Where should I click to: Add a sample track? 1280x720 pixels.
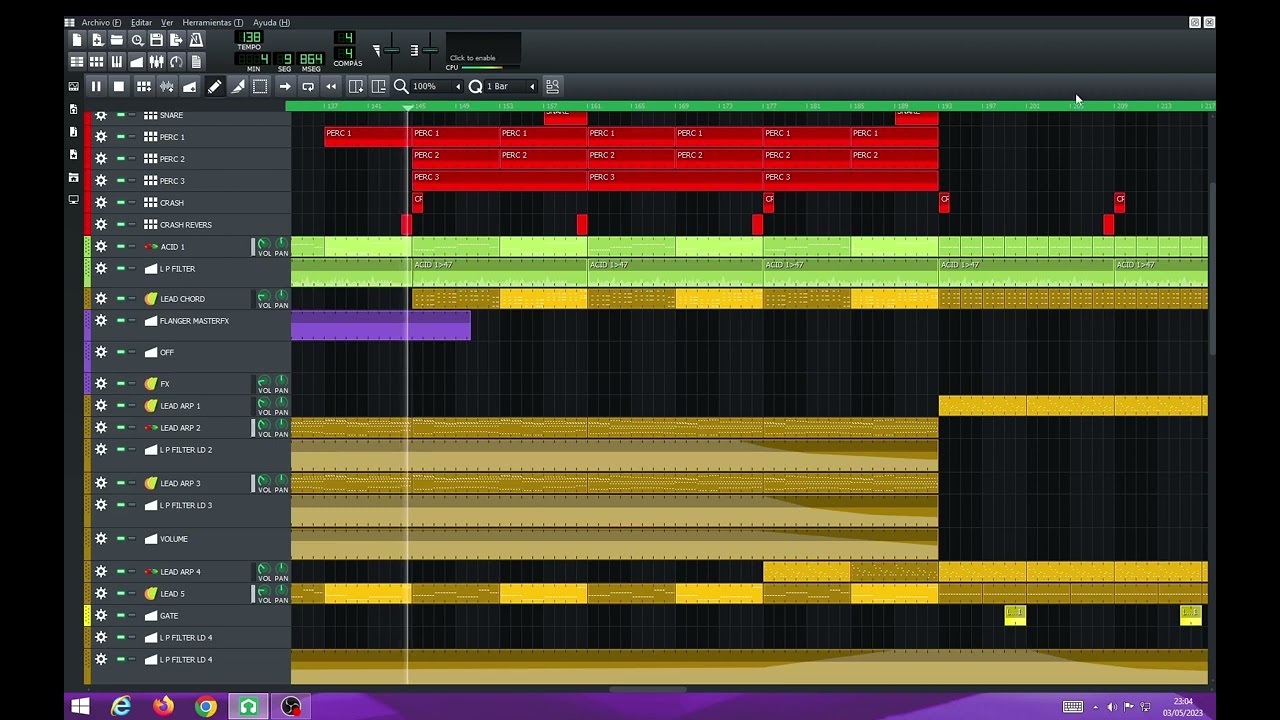click(x=167, y=87)
